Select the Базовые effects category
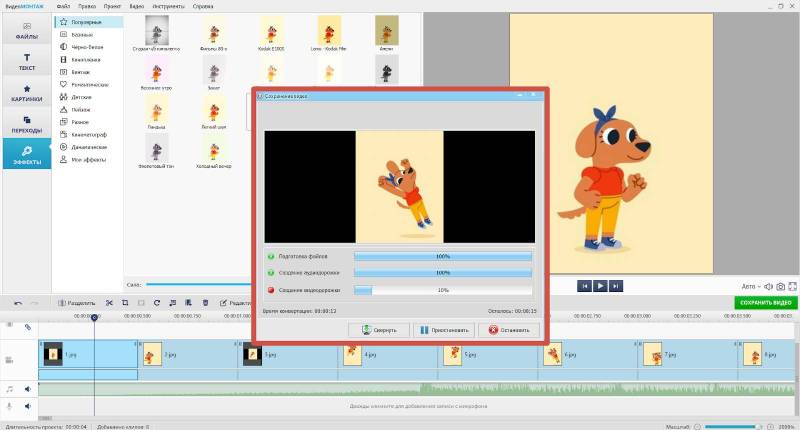The image size is (800, 430). [x=89, y=35]
